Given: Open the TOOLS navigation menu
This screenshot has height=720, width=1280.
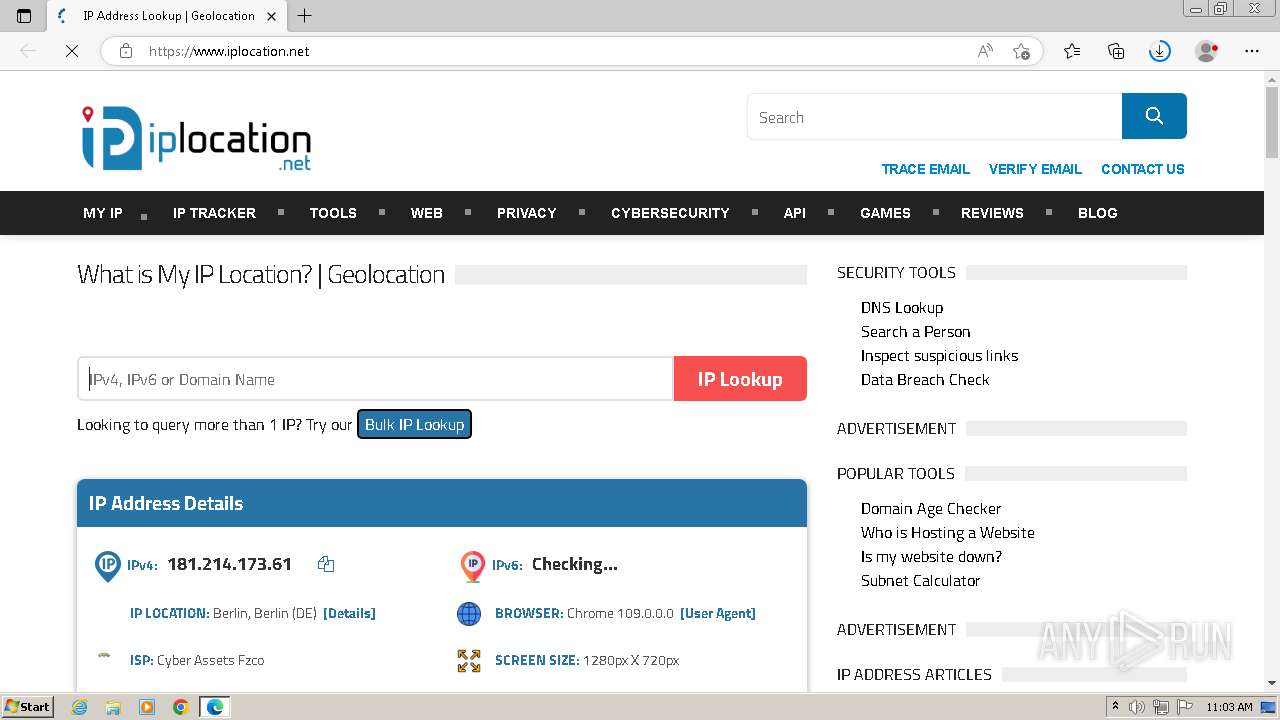Looking at the screenshot, I should tap(333, 213).
